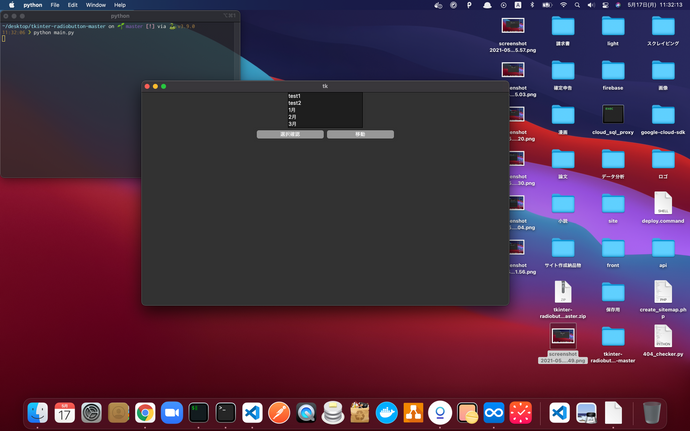
Task: Select the 1月 entry in the listbox
Action: (x=325, y=110)
